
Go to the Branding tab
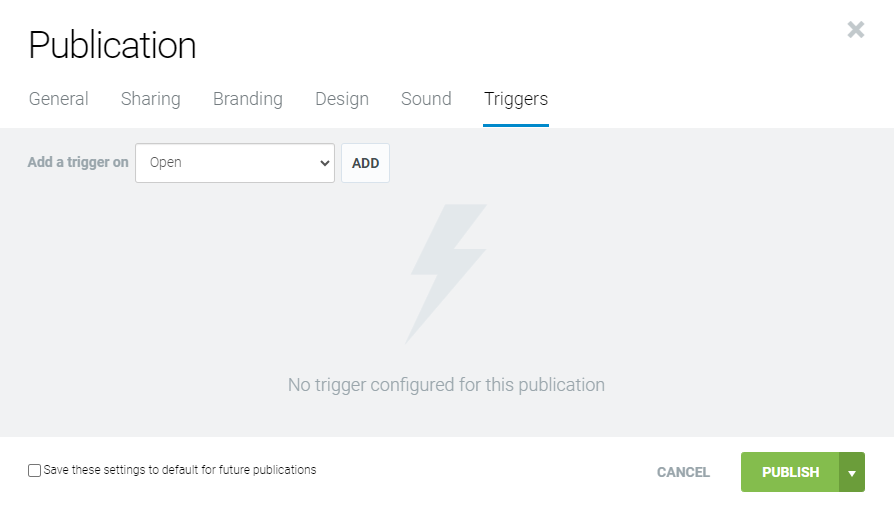coord(247,99)
